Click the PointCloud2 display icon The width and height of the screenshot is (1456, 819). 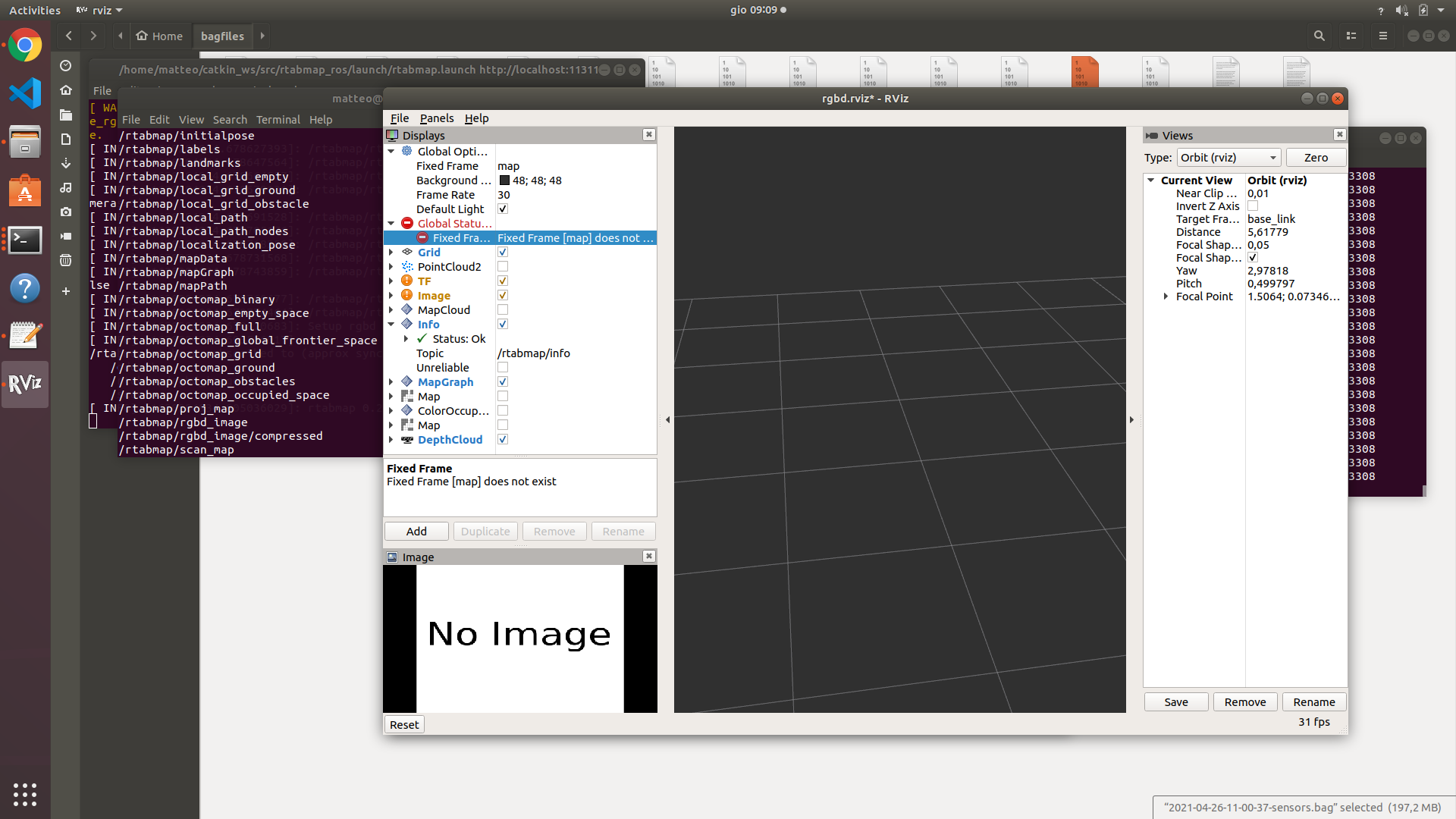tap(407, 267)
